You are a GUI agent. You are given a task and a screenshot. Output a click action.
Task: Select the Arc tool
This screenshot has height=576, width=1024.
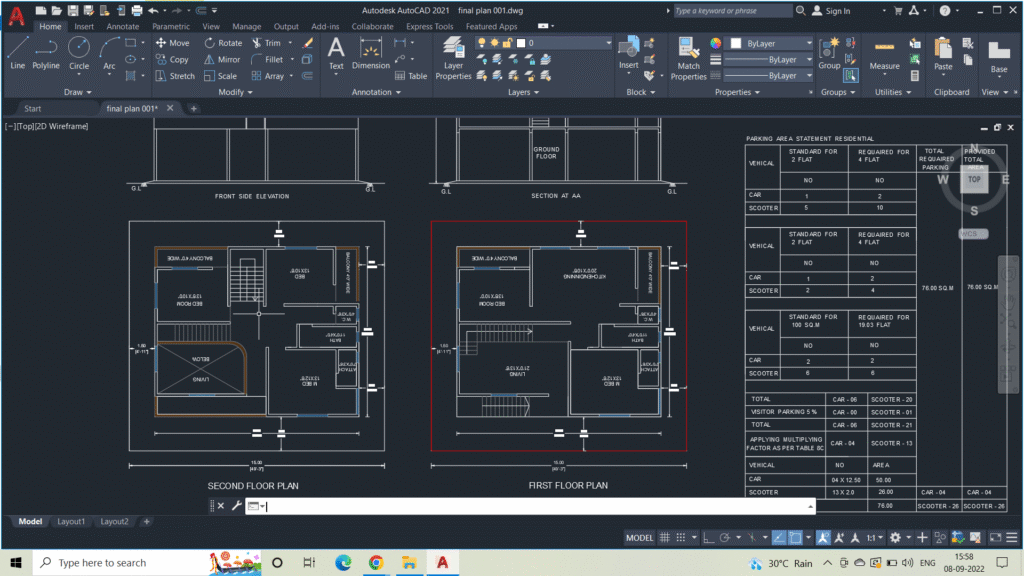coord(109,53)
